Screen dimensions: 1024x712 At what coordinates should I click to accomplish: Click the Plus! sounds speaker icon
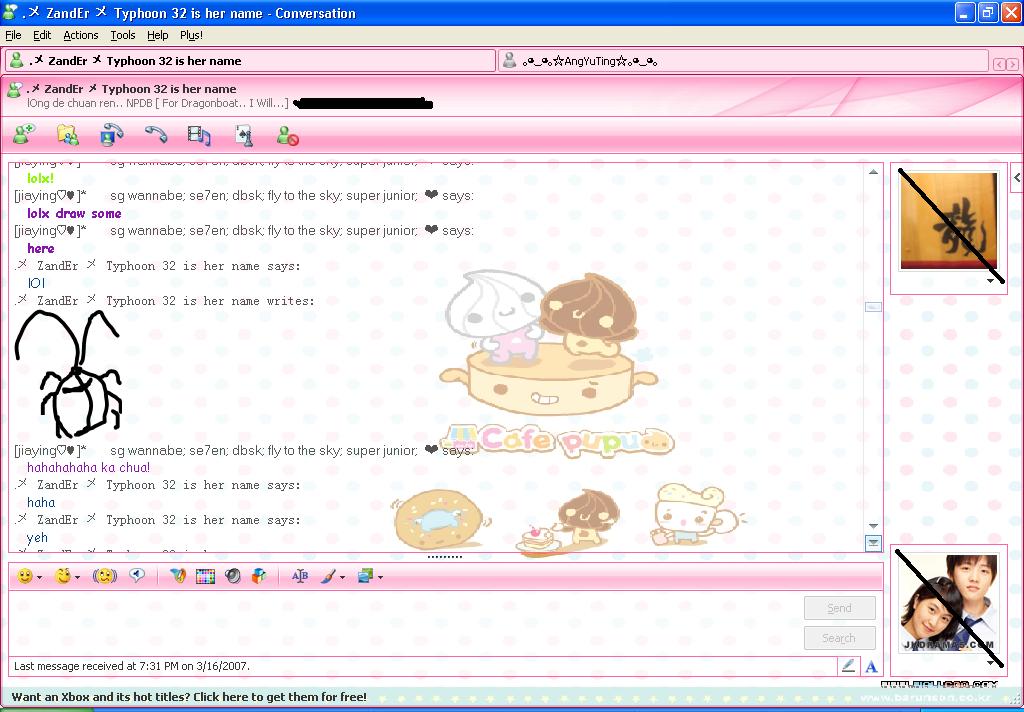(232, 575)
